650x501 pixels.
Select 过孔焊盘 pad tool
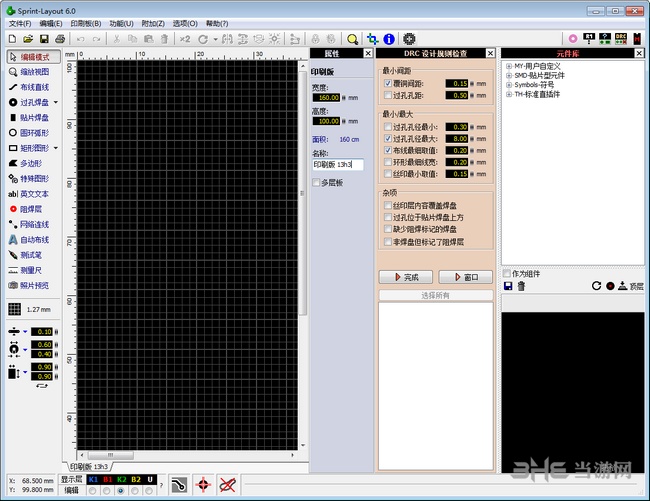click(29, 102)
